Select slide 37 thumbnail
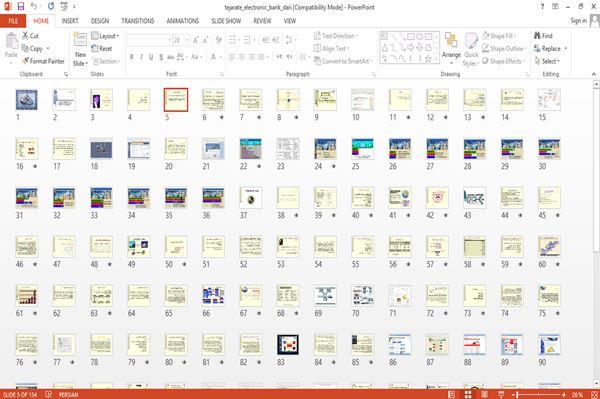Viewport: 600px width, 399px height. coord(251,197)
